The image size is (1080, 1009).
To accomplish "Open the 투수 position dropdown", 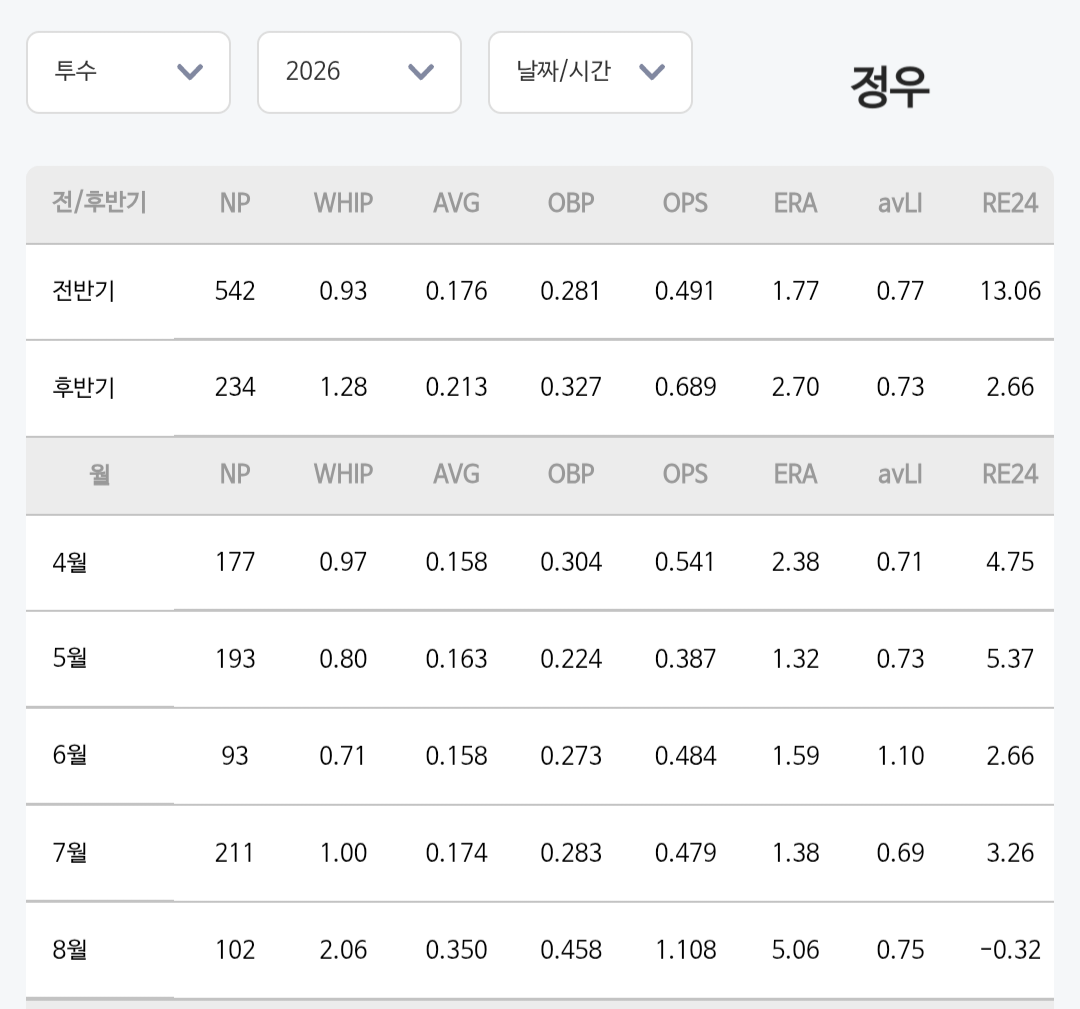I will click(128, 72).
